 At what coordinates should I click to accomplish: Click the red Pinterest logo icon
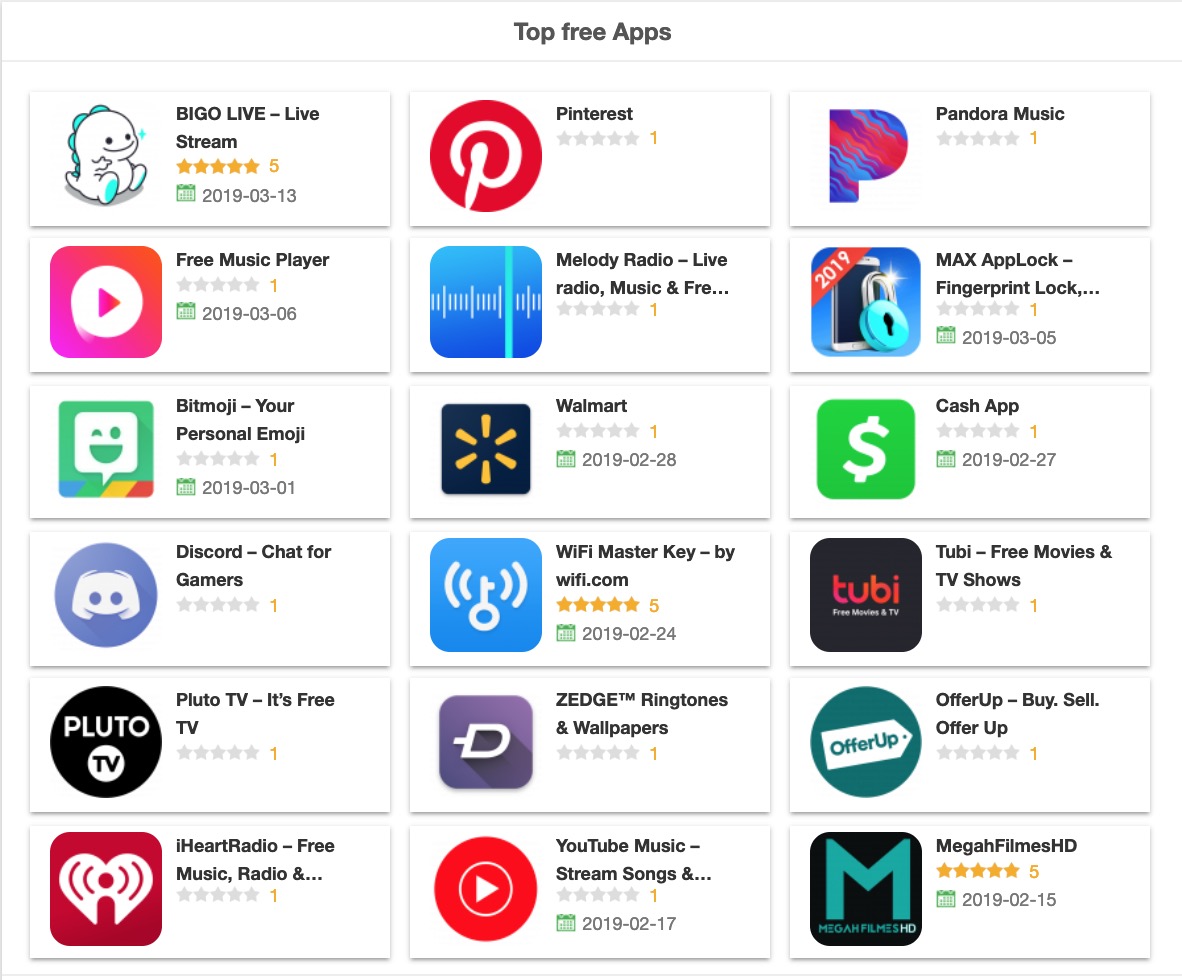click(485, 156)
